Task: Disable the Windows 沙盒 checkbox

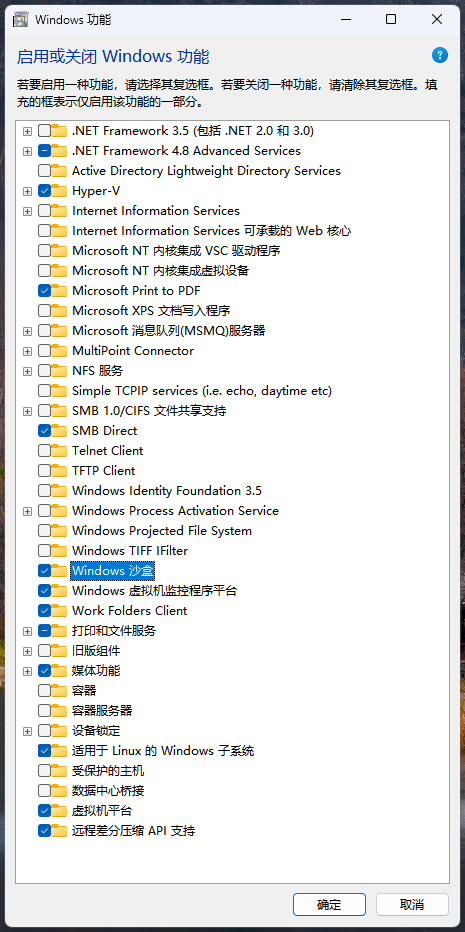Action: [44, 571]
